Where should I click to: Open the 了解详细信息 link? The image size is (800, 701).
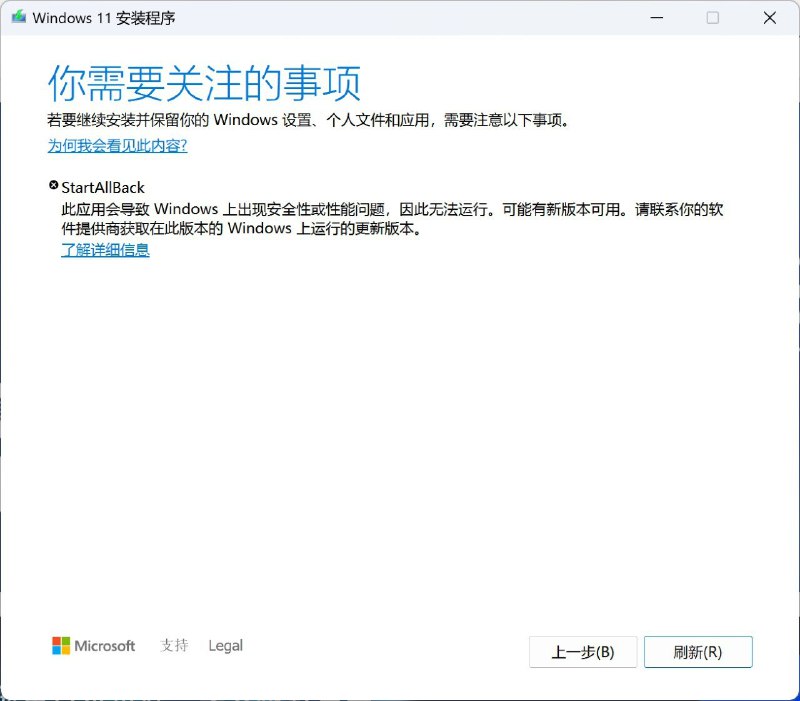103,250
